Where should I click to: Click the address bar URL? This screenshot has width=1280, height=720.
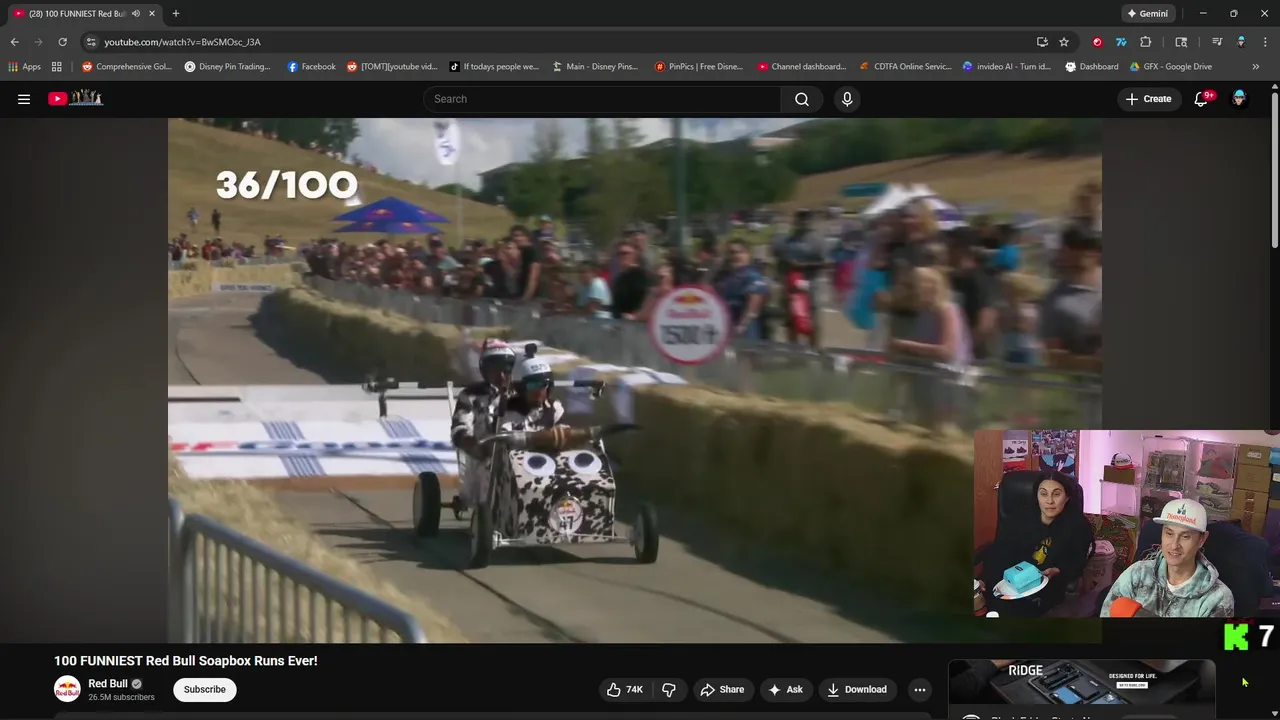pos(182,42)
